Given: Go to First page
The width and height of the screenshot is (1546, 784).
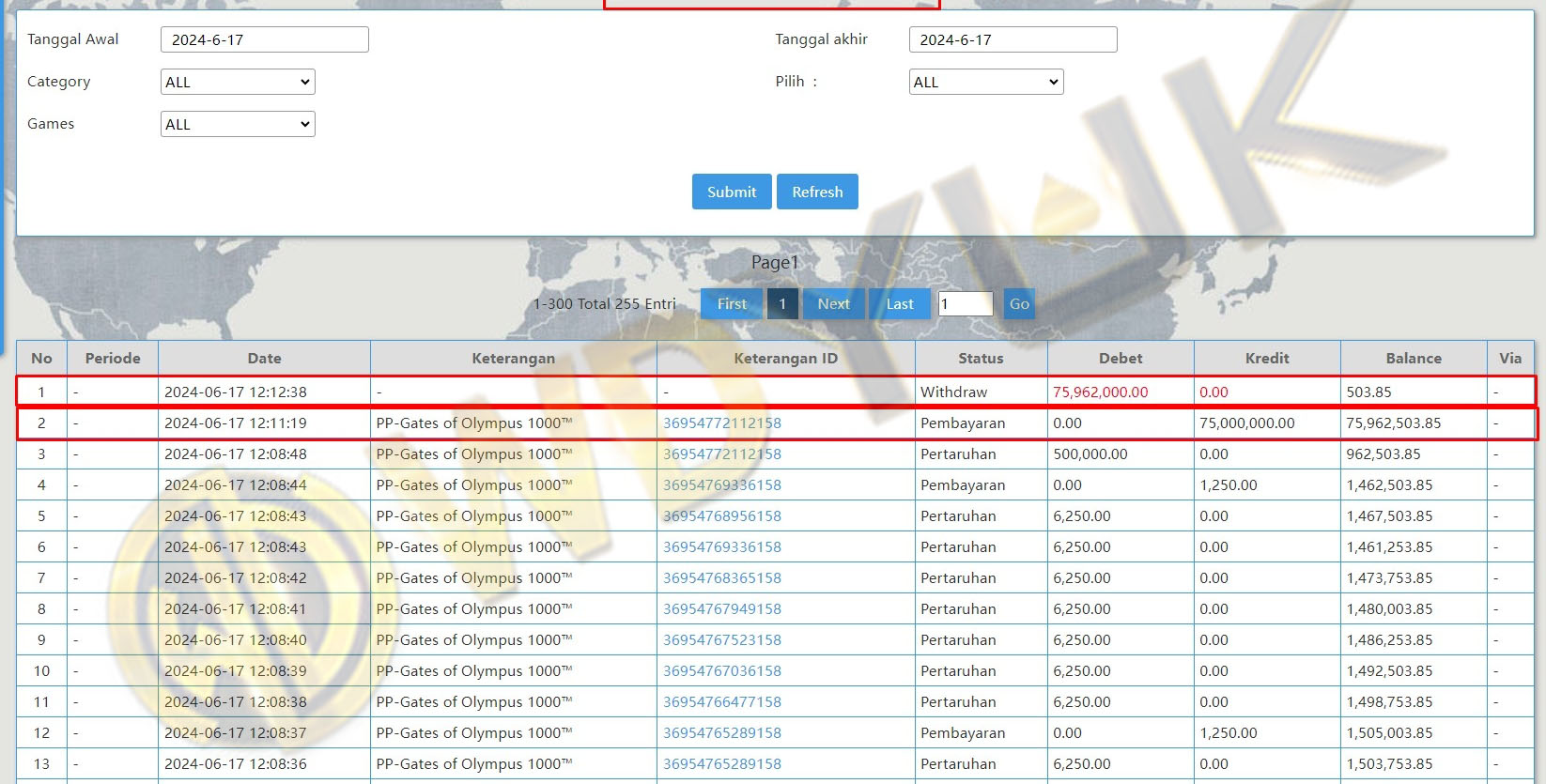Looking at the screenshot, I should coord(732,304).
